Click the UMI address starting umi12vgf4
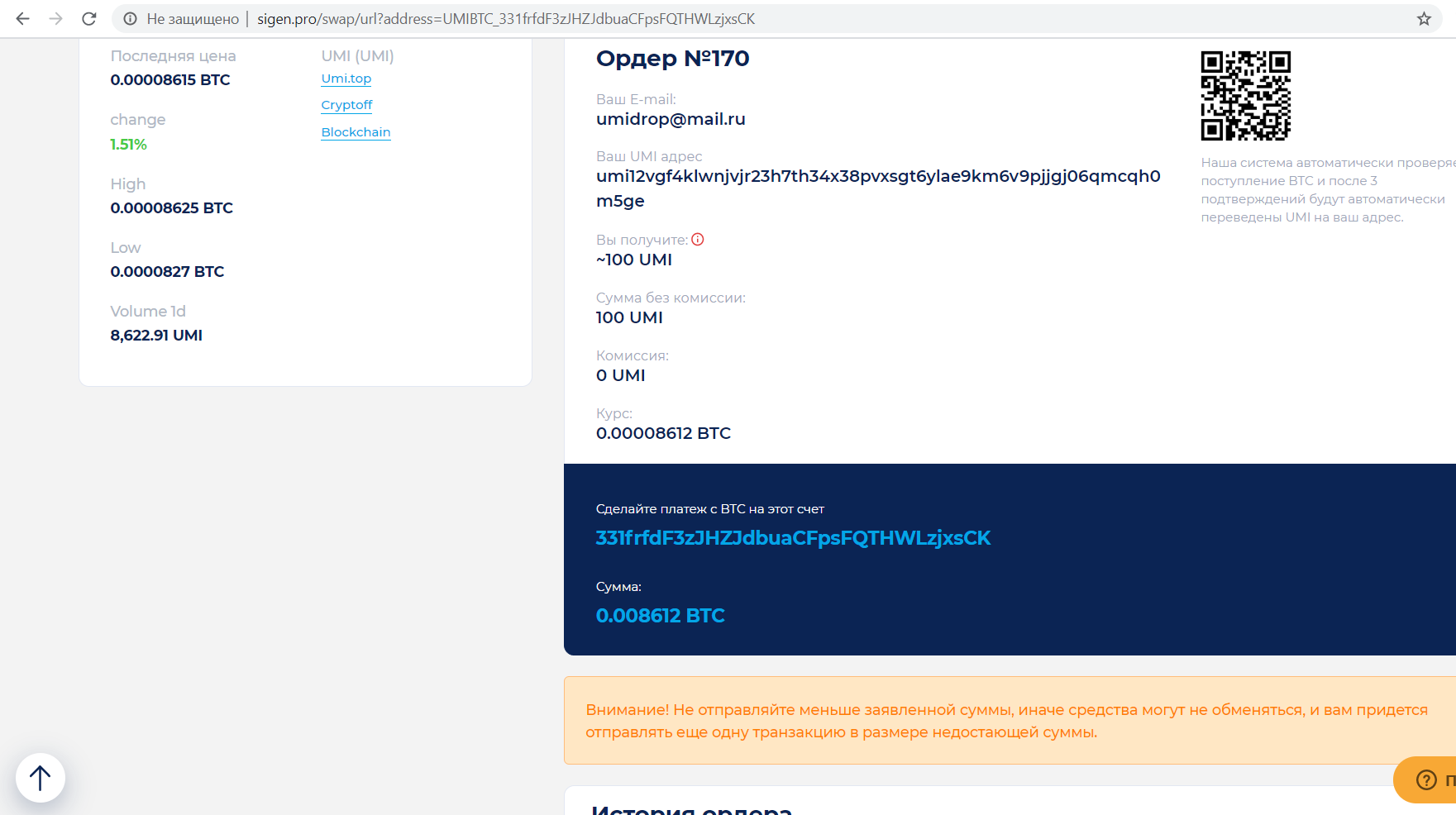The height and width of the screenshot is (815, 1456). point(878,188)
